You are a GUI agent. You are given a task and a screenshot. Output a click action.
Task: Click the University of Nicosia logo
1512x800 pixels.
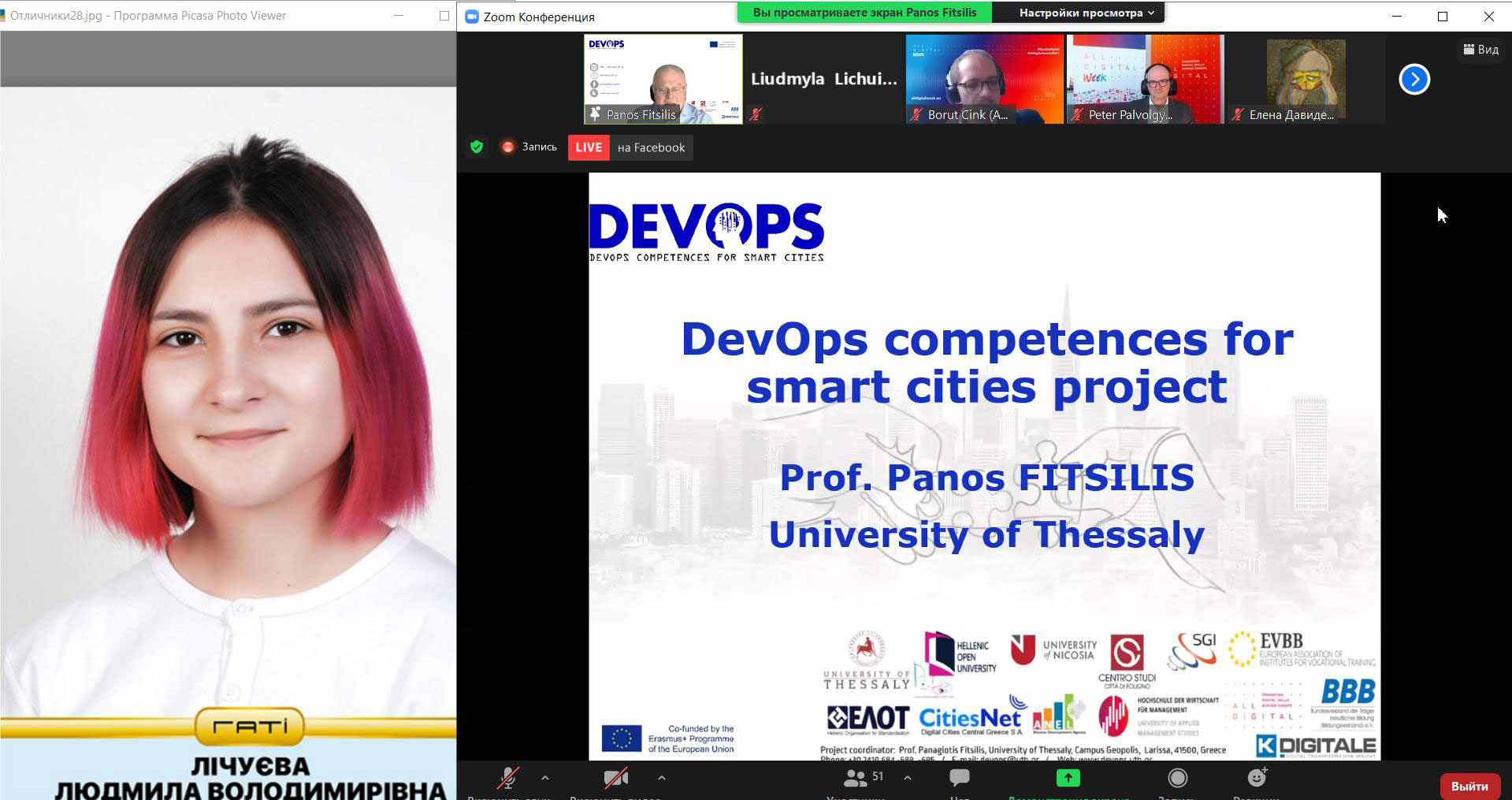pyautogui.click(x=1053, y=651)
